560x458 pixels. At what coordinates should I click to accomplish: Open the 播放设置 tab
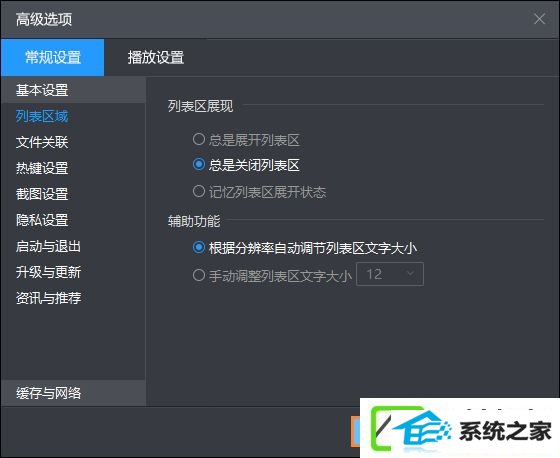(x=156, y=58)
